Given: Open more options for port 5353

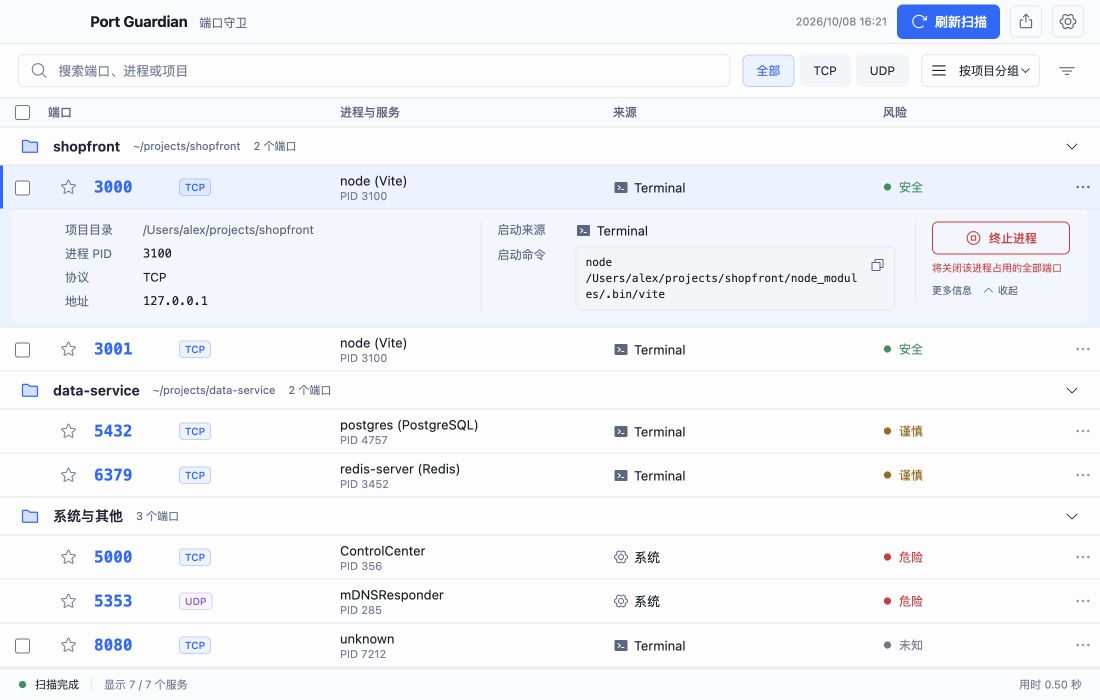Looking at the screenshot, I should click(x=1082, y=601).
